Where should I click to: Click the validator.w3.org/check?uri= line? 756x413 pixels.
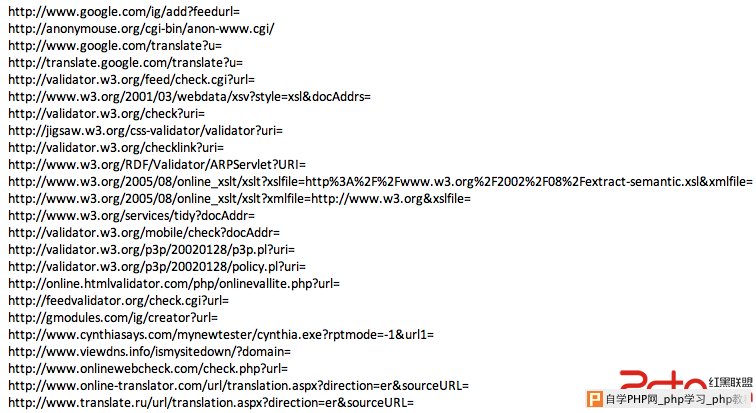click(107, 114)
